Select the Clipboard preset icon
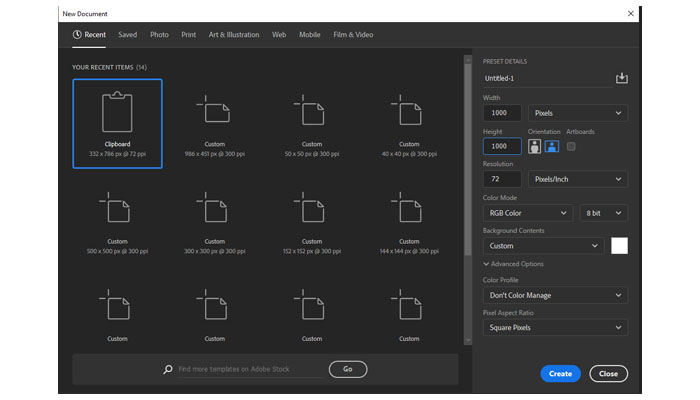This screenshot has height=400, width=700. coord(117,111)
